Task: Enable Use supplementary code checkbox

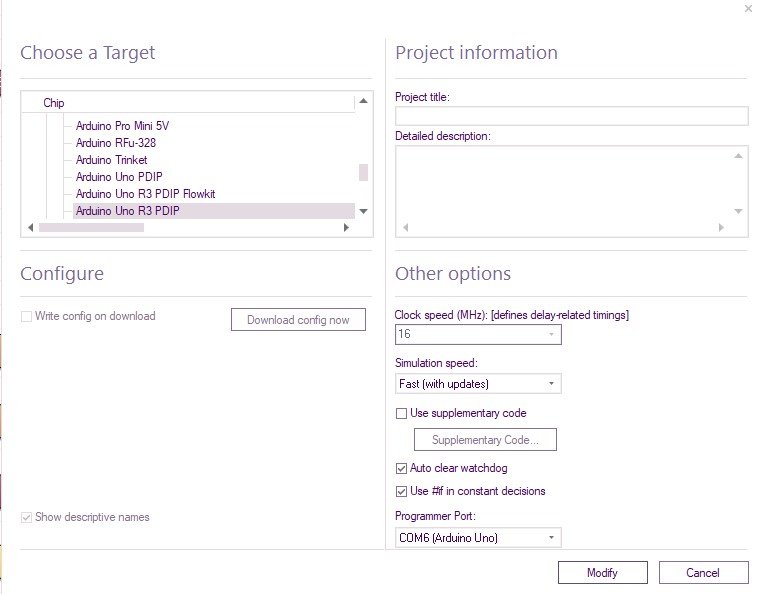Action: point(402,413)
